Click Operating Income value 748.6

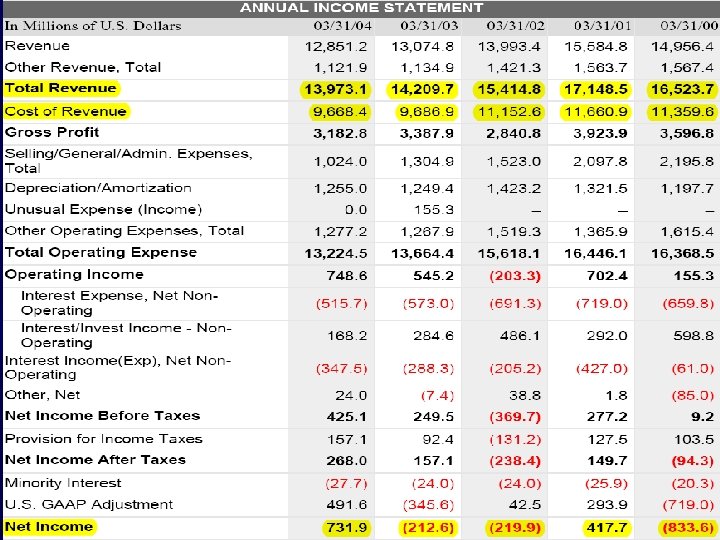[347, 276]
